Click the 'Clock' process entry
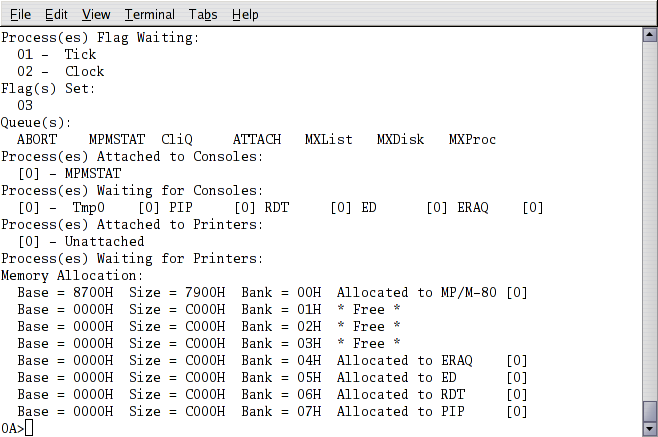This screenshot has height=437, width=658. click(85, 71)
